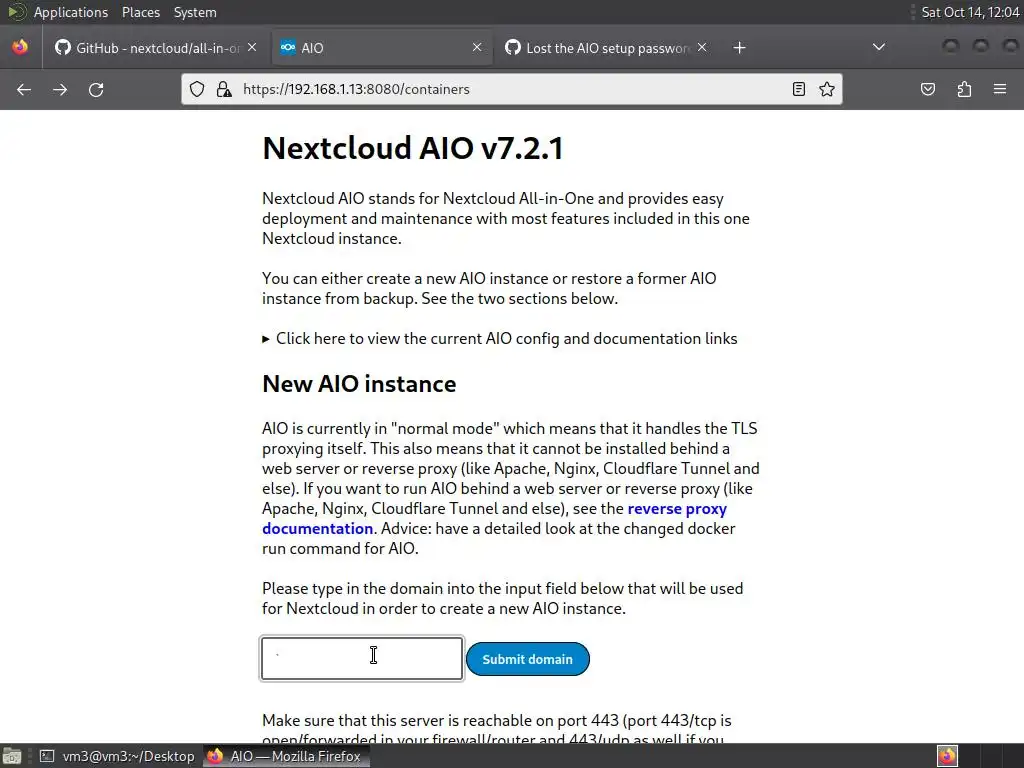Click the New AIO instance heading

pyautogui.click(x=359, y=384)
